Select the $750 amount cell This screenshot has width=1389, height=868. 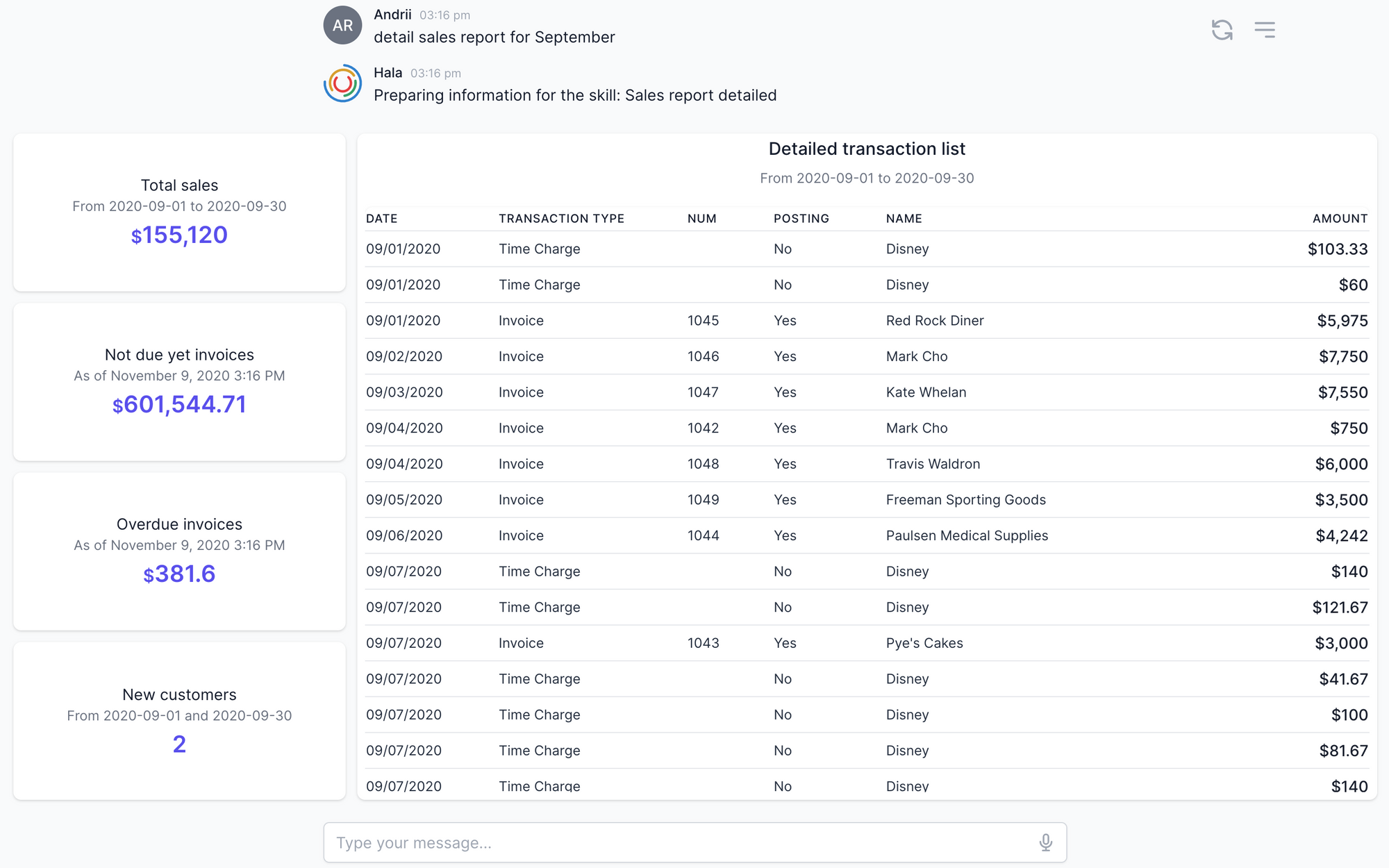(x=1349, y=428)
